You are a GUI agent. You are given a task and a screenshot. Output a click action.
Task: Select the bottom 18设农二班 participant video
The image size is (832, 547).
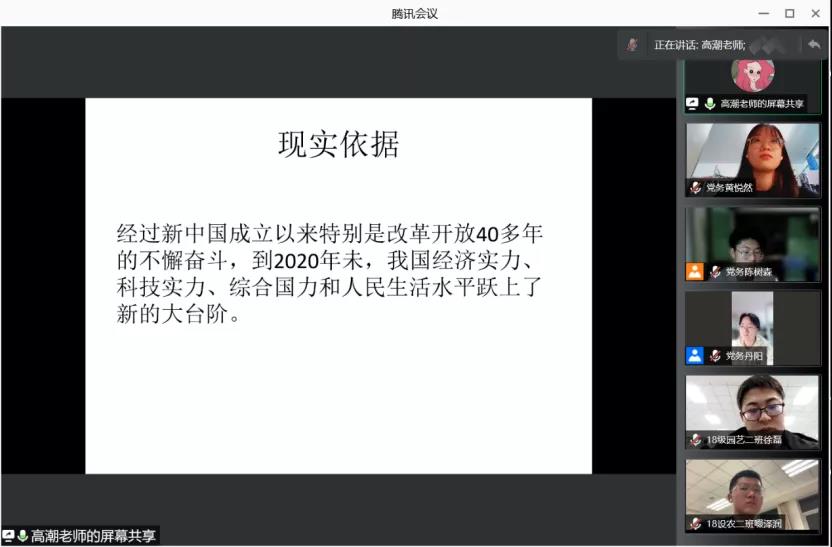point(753,492)
